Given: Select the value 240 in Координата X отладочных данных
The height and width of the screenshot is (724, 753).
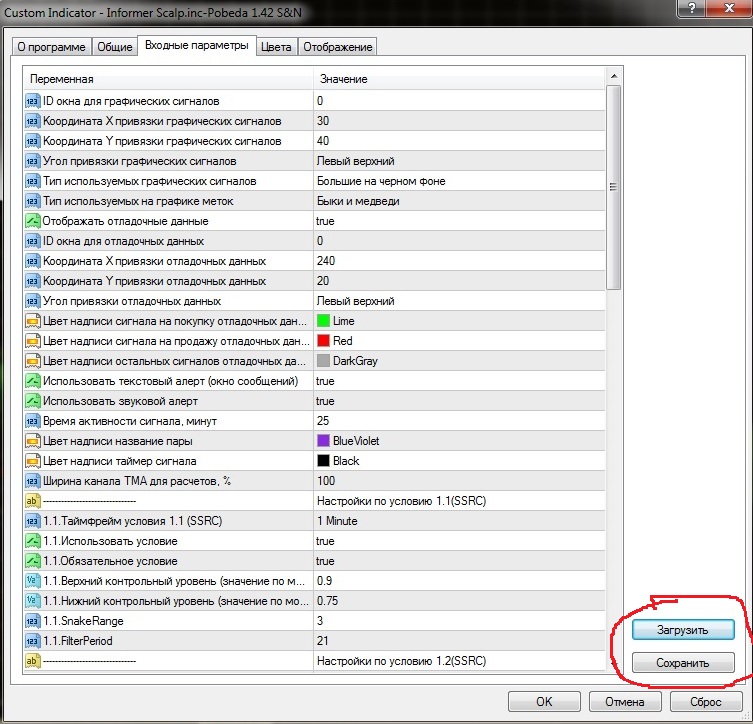Looking at the screenshot, I should 326,261.
